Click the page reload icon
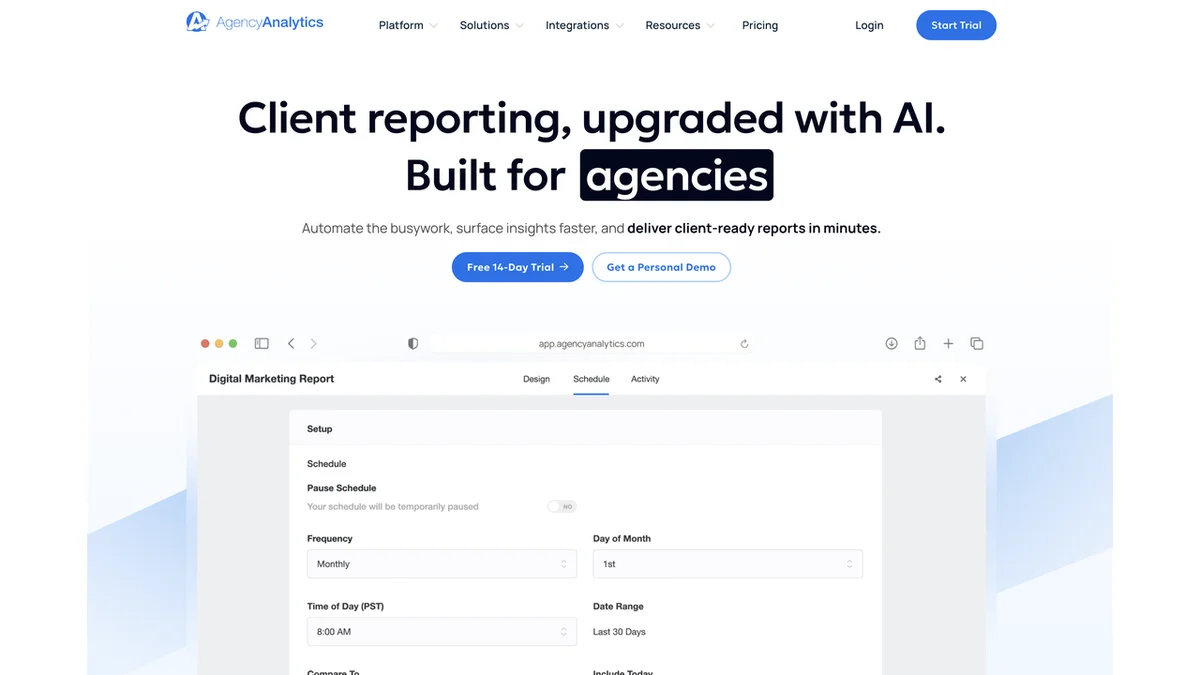 [x=744, y=343]
